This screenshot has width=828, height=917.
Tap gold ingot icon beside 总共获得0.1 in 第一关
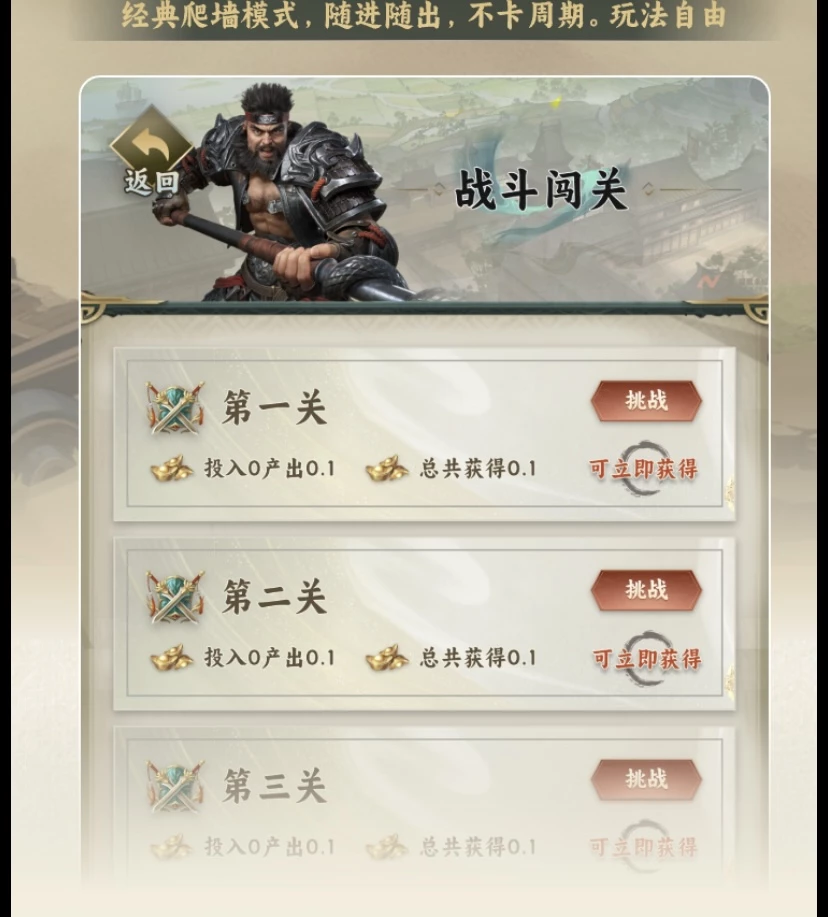[x=387, y=468]
